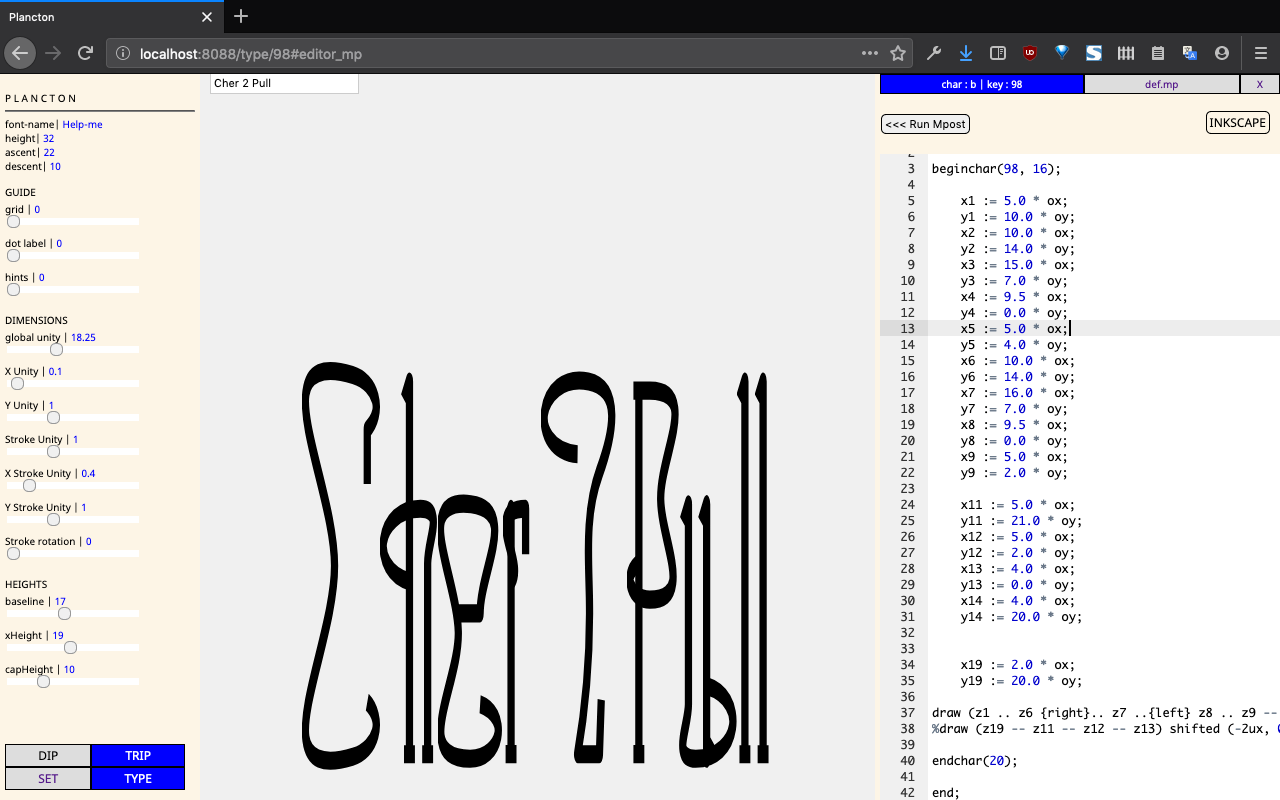The width and height of the screenshot is (1280, 800).
Task: Switch to the def.mp tab
Action: (1161, 85)
